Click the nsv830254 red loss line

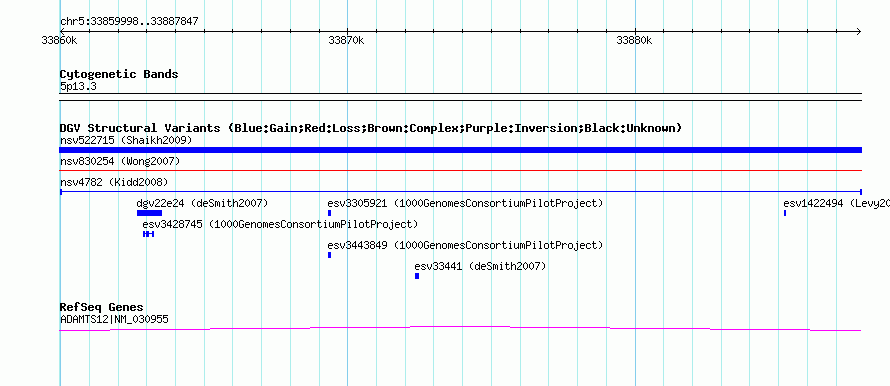460,170
